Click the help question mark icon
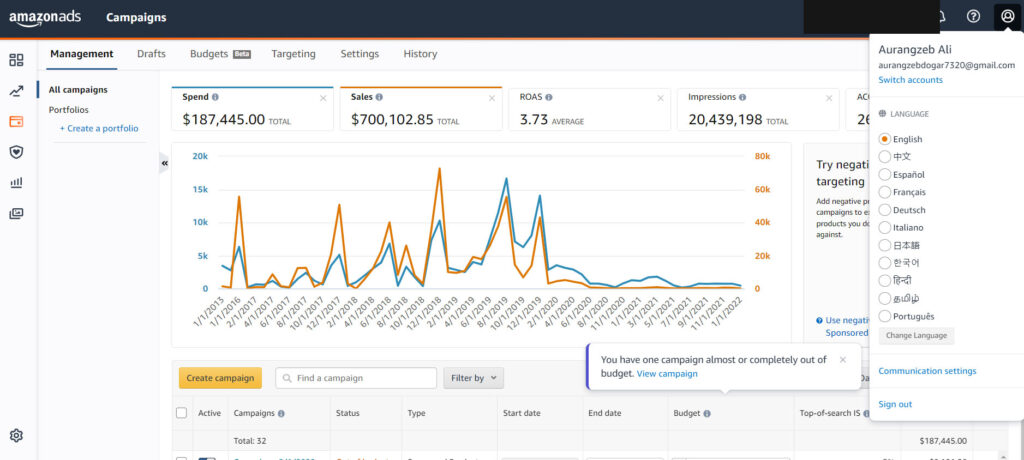The height and width of the screenshot is (460, 1024). [x=973, y=16]
